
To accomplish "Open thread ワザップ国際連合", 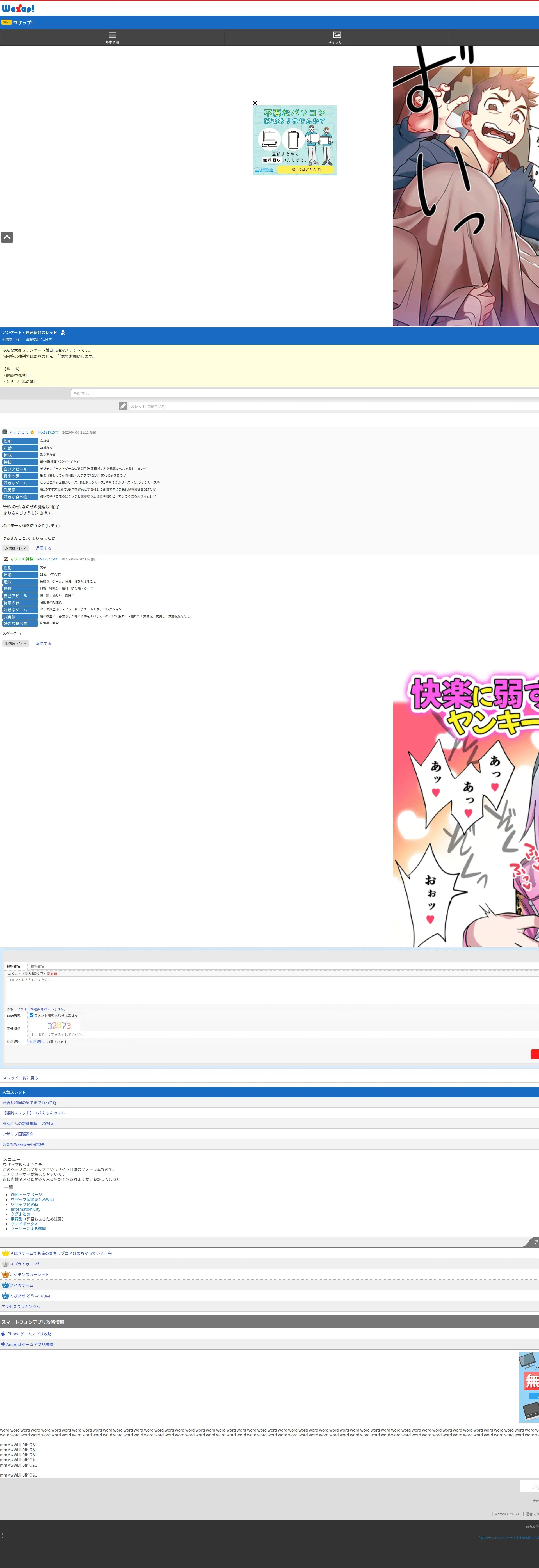I will [18, 1134].
